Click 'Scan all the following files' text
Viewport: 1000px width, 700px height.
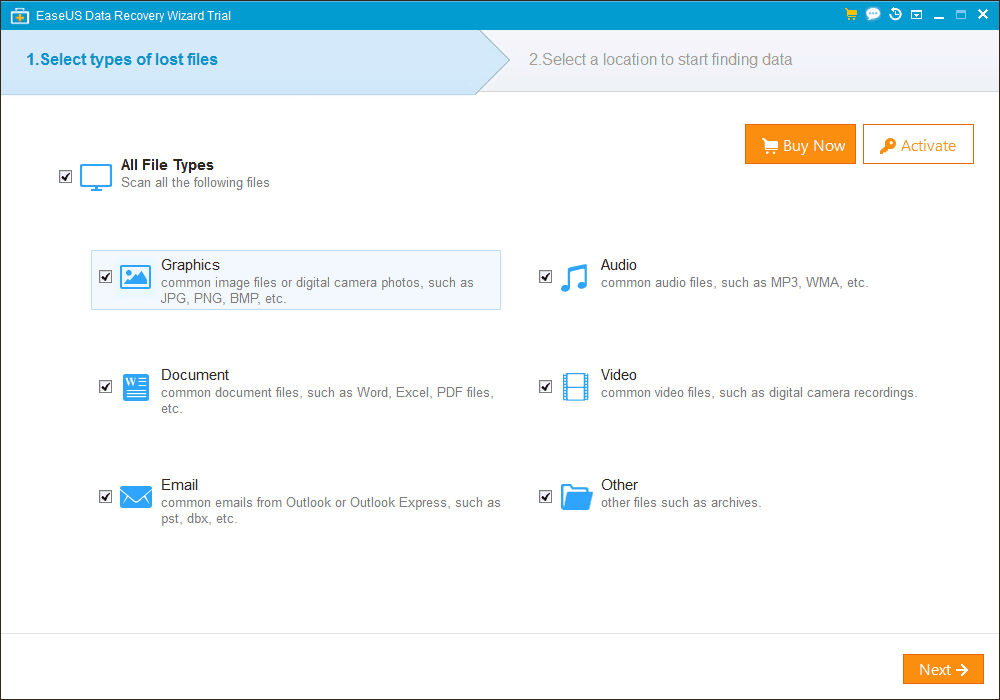click(x=195, y=183)
